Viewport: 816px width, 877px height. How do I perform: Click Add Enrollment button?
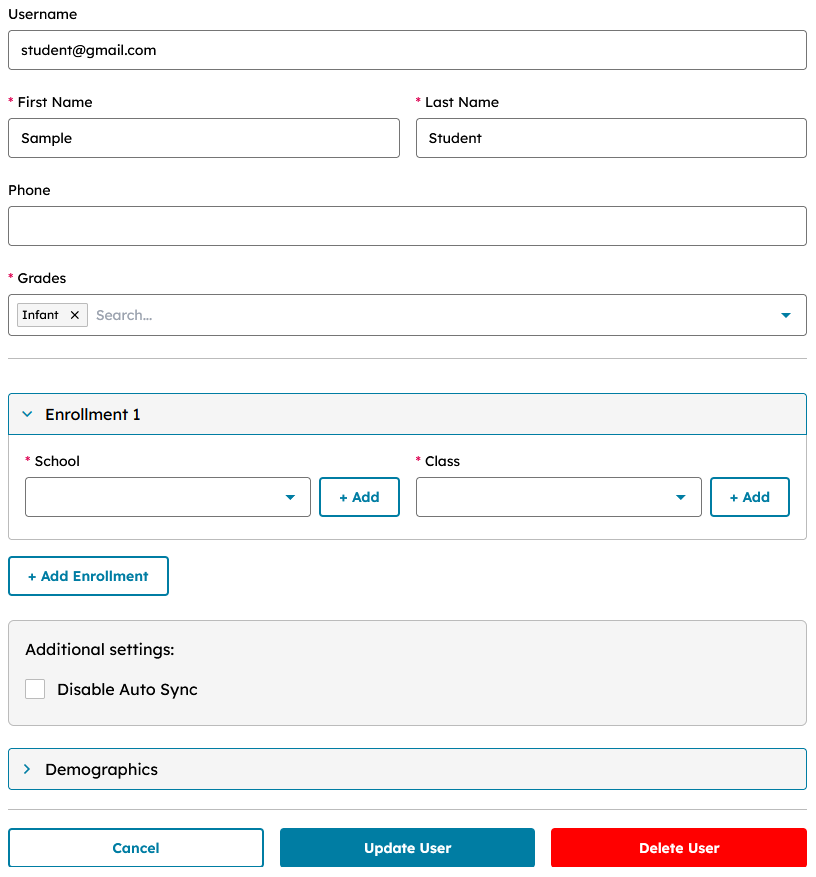tap(88, 576)
